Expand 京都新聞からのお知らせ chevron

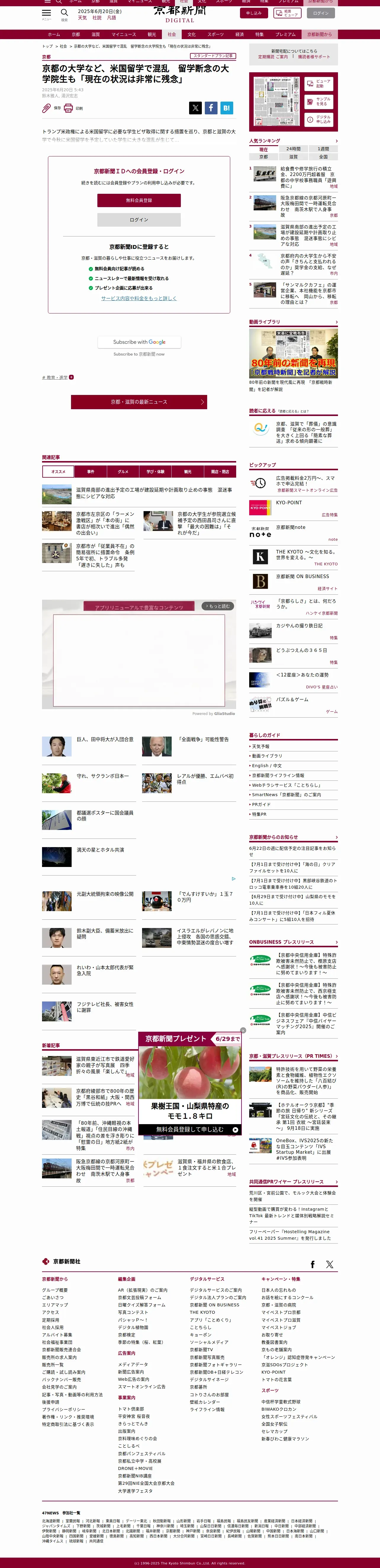(x=336, y=837)
